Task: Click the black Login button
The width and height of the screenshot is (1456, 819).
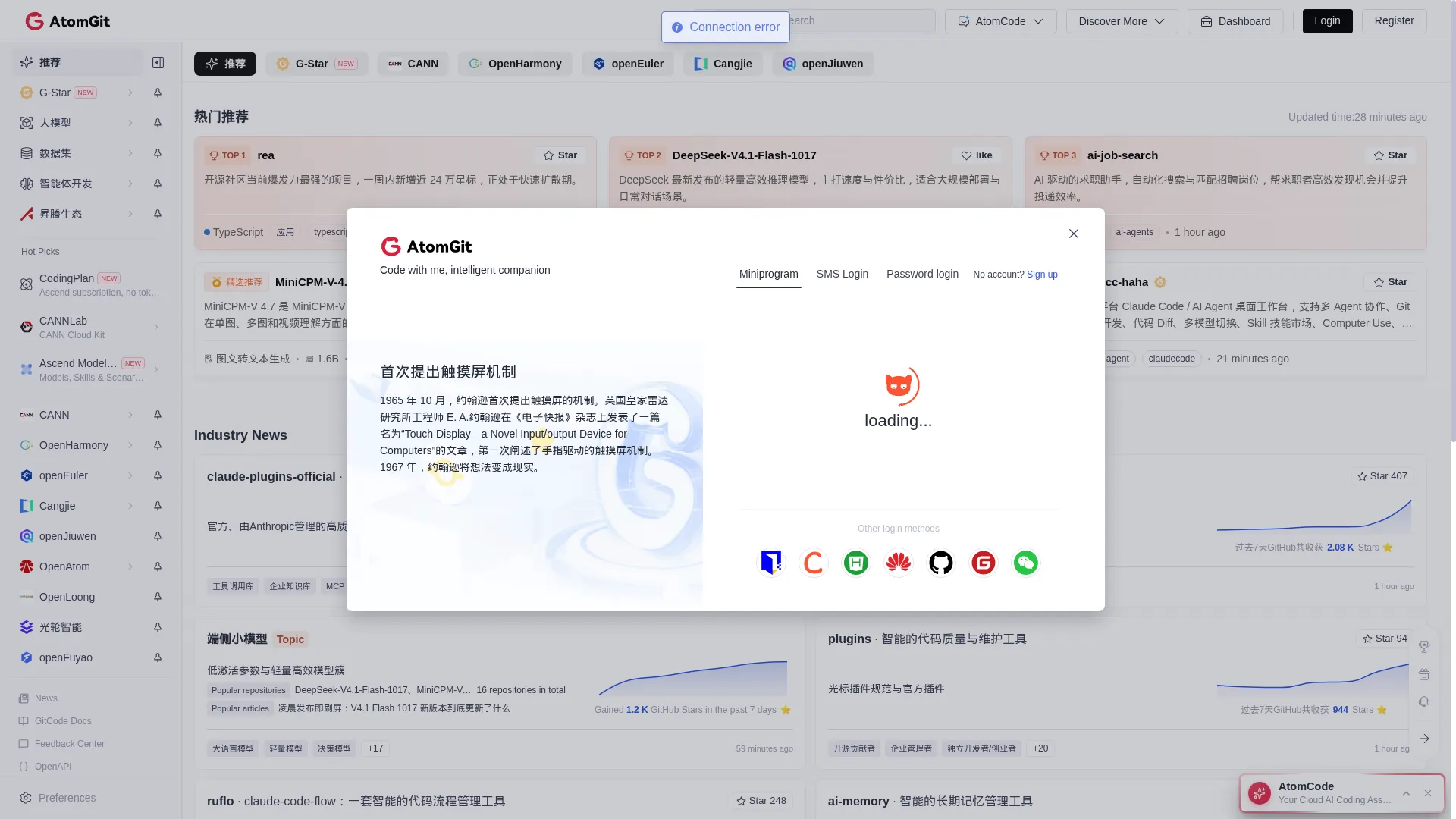Action: click(x=1327, y=21)
